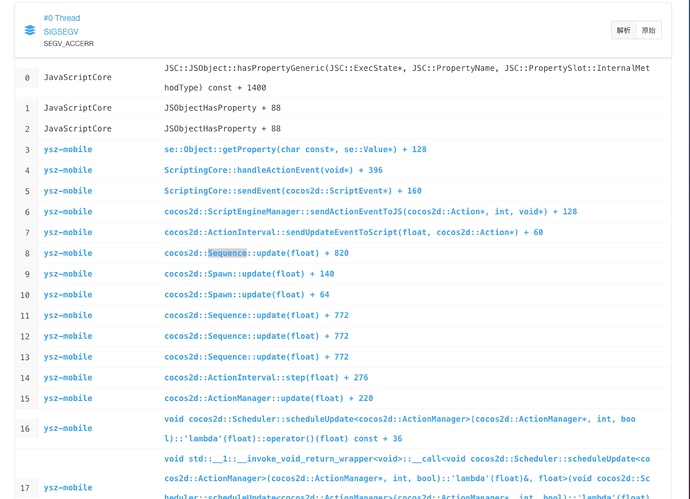690x499 pixels.
Task: Click ysz-mobile module in frame 6
Action: 68,211
